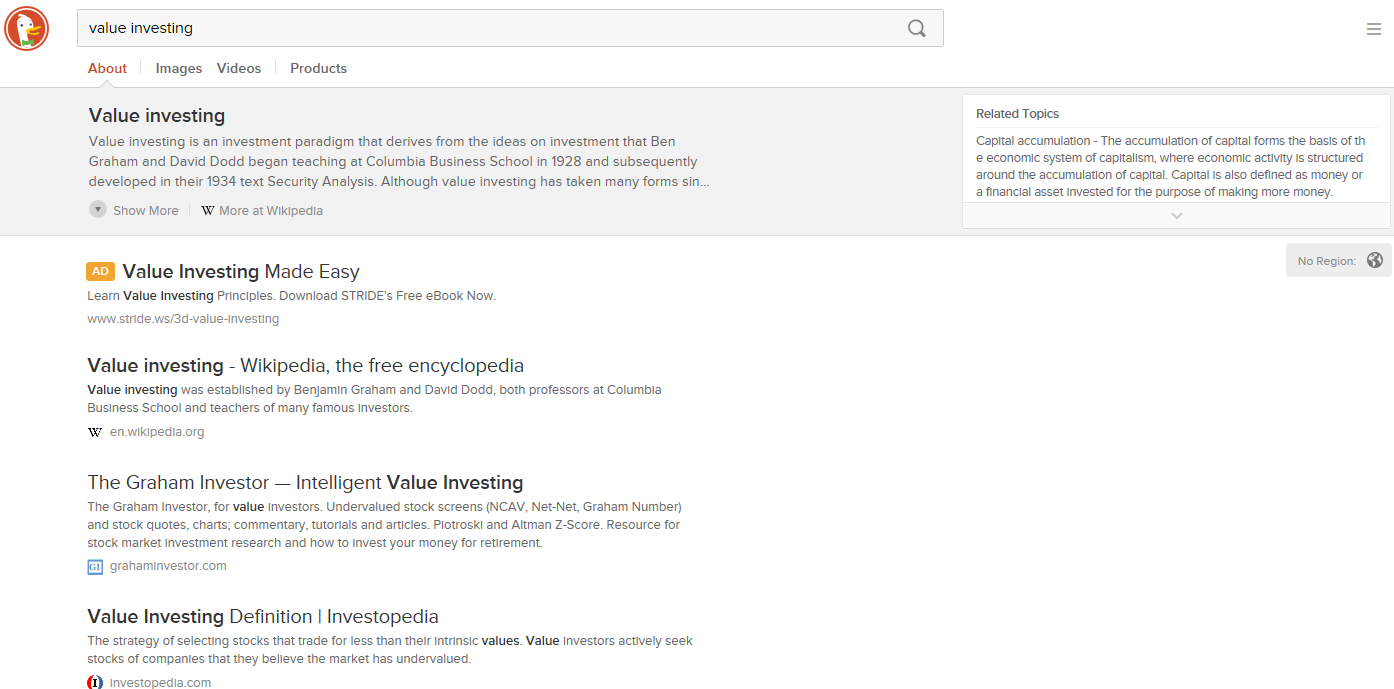Click the magnifying glass search icon
The height and width of the screenshot is (689, 1394).
(916, 28)
